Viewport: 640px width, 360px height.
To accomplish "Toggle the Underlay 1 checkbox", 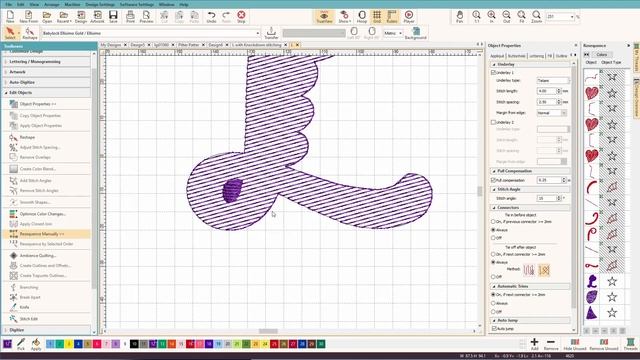I will pos(493,72).
